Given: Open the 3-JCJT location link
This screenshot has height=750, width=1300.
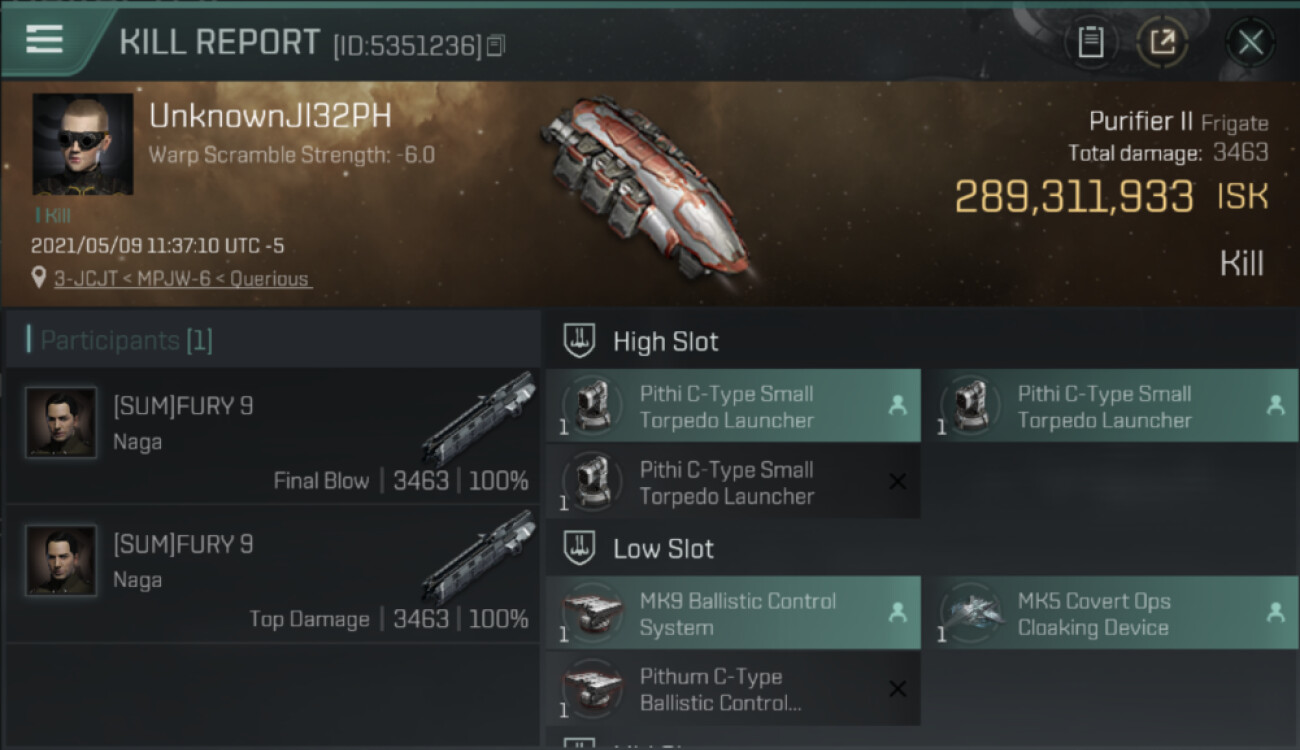Looking at the screenshot, I should click(x=181, y=279).
